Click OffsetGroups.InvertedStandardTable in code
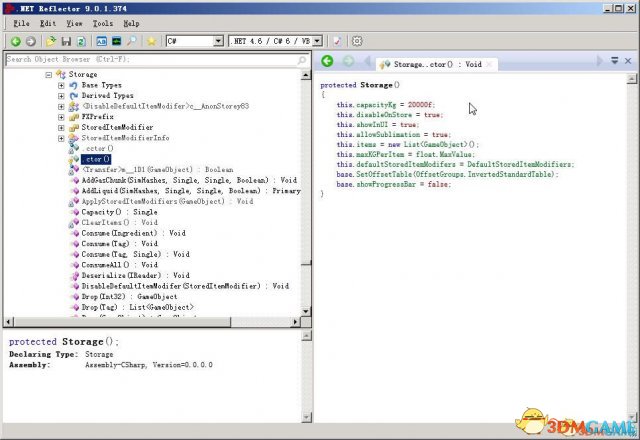640x440 pixels. tap(484, 174)
